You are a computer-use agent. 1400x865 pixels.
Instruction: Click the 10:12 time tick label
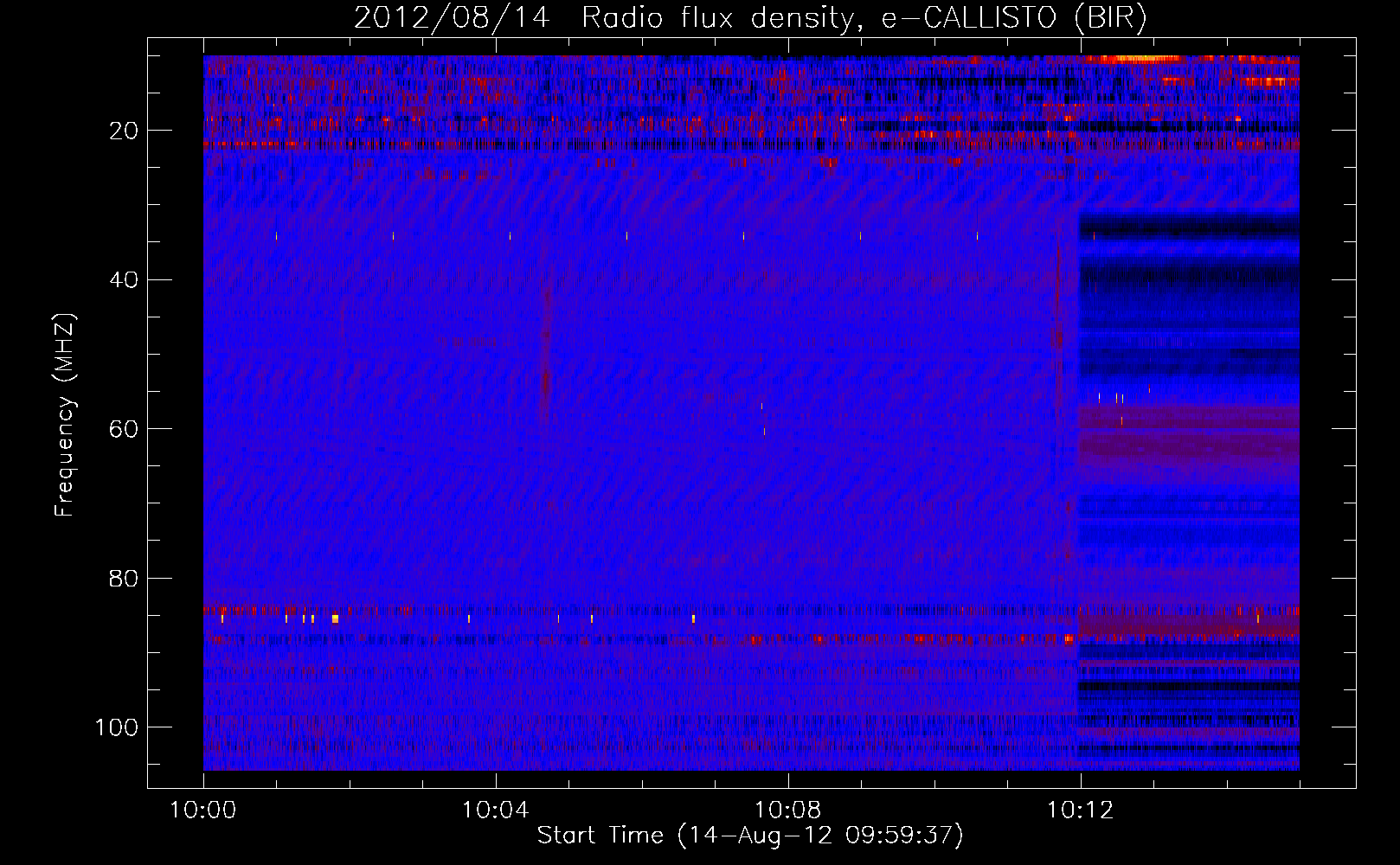pyautogui.click(x=1081, y=811)
